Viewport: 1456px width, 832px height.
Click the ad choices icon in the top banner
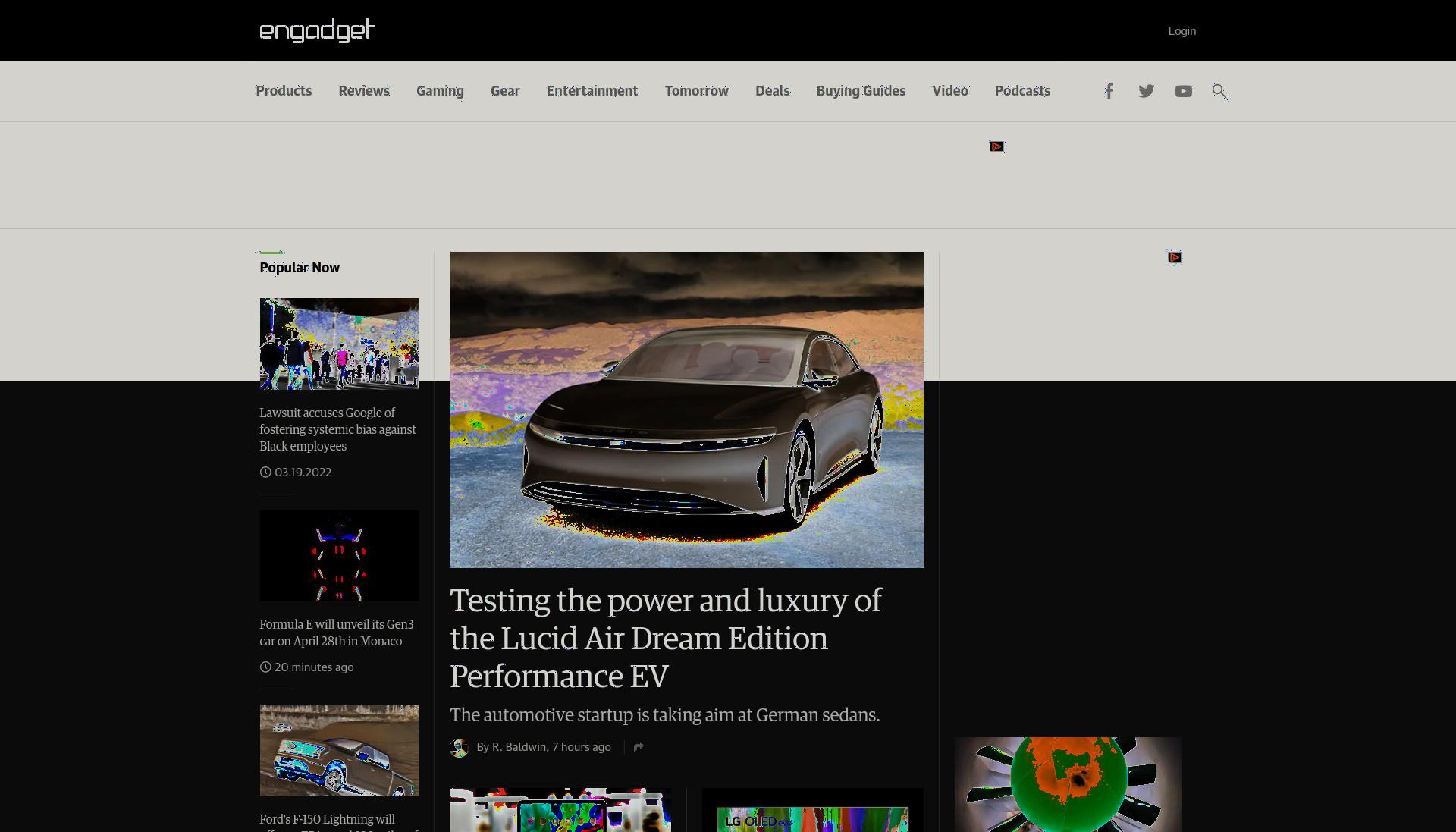pyautogui.click(x=997, y=146)
